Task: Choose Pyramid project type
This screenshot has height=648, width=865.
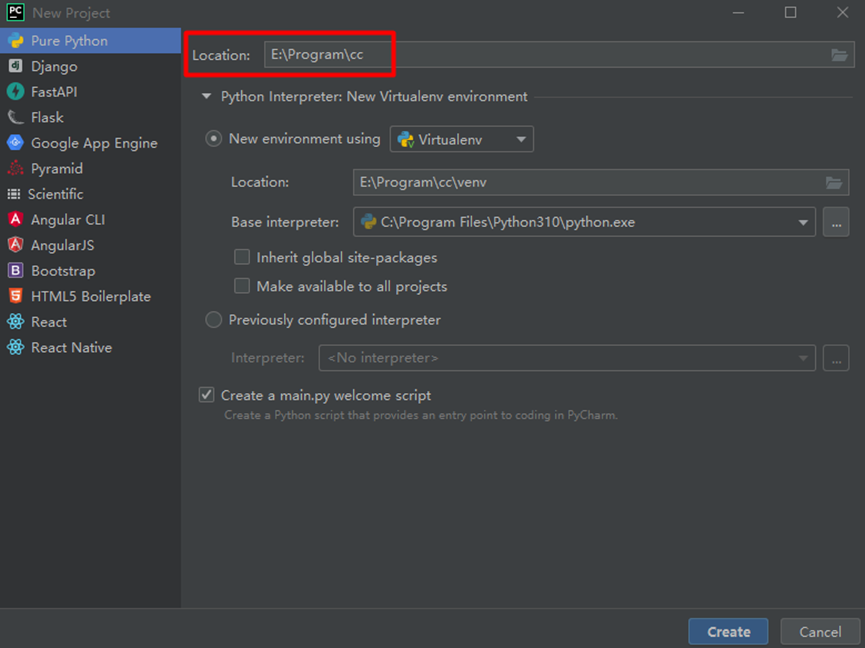Action: click(90, 168)
